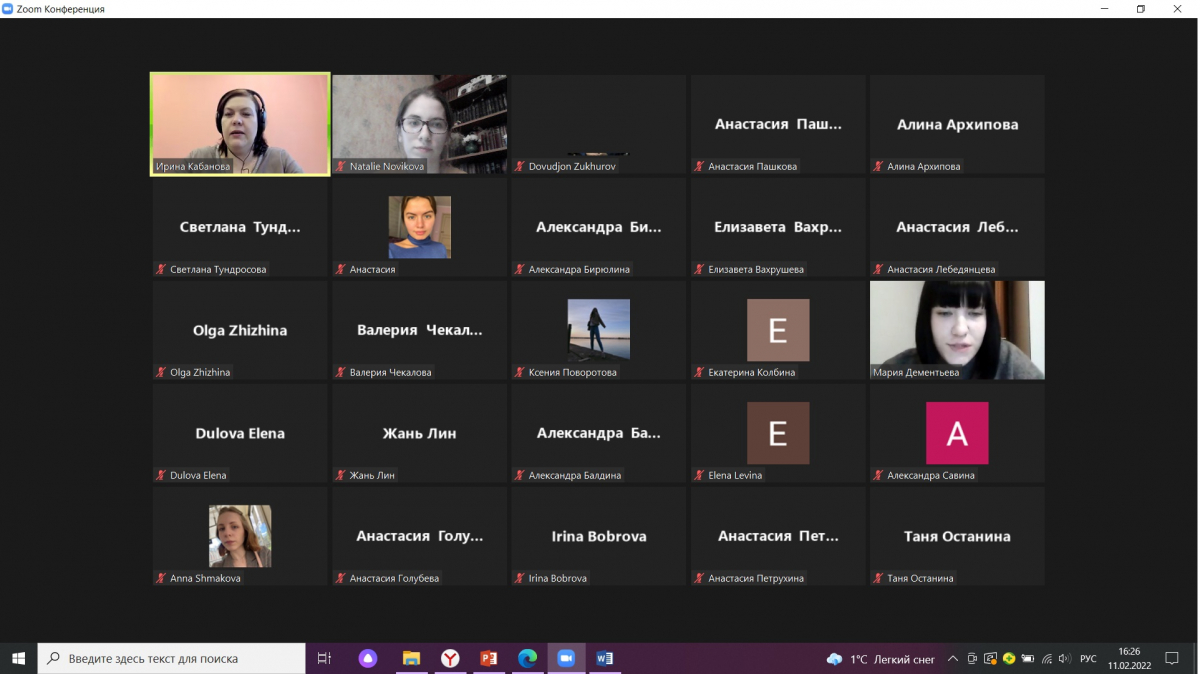Click the weather widget showing Легкий снег
This screenshot has width=1200, height=674.
point(881,659)
